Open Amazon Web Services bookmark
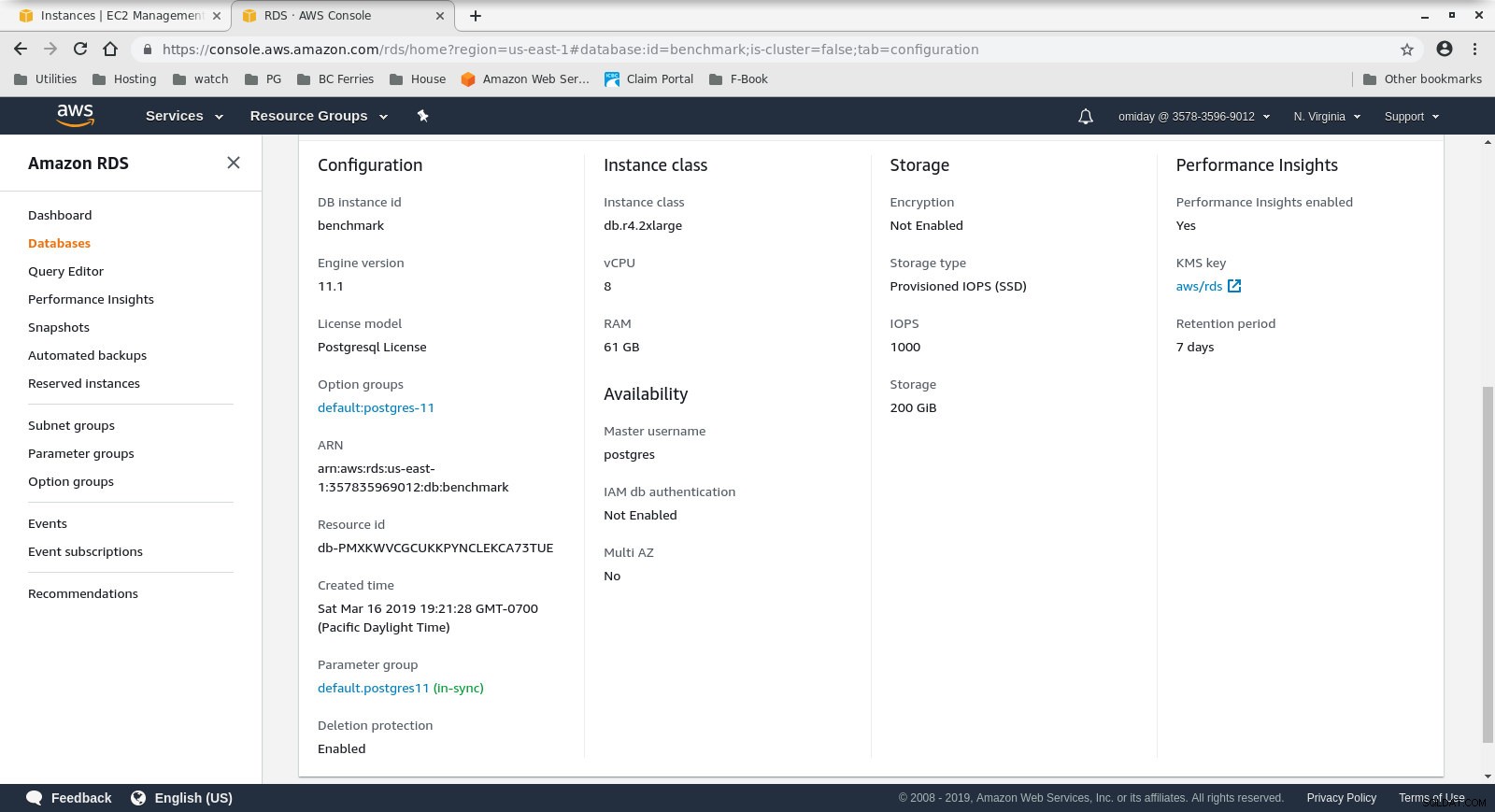 [525, 79]
